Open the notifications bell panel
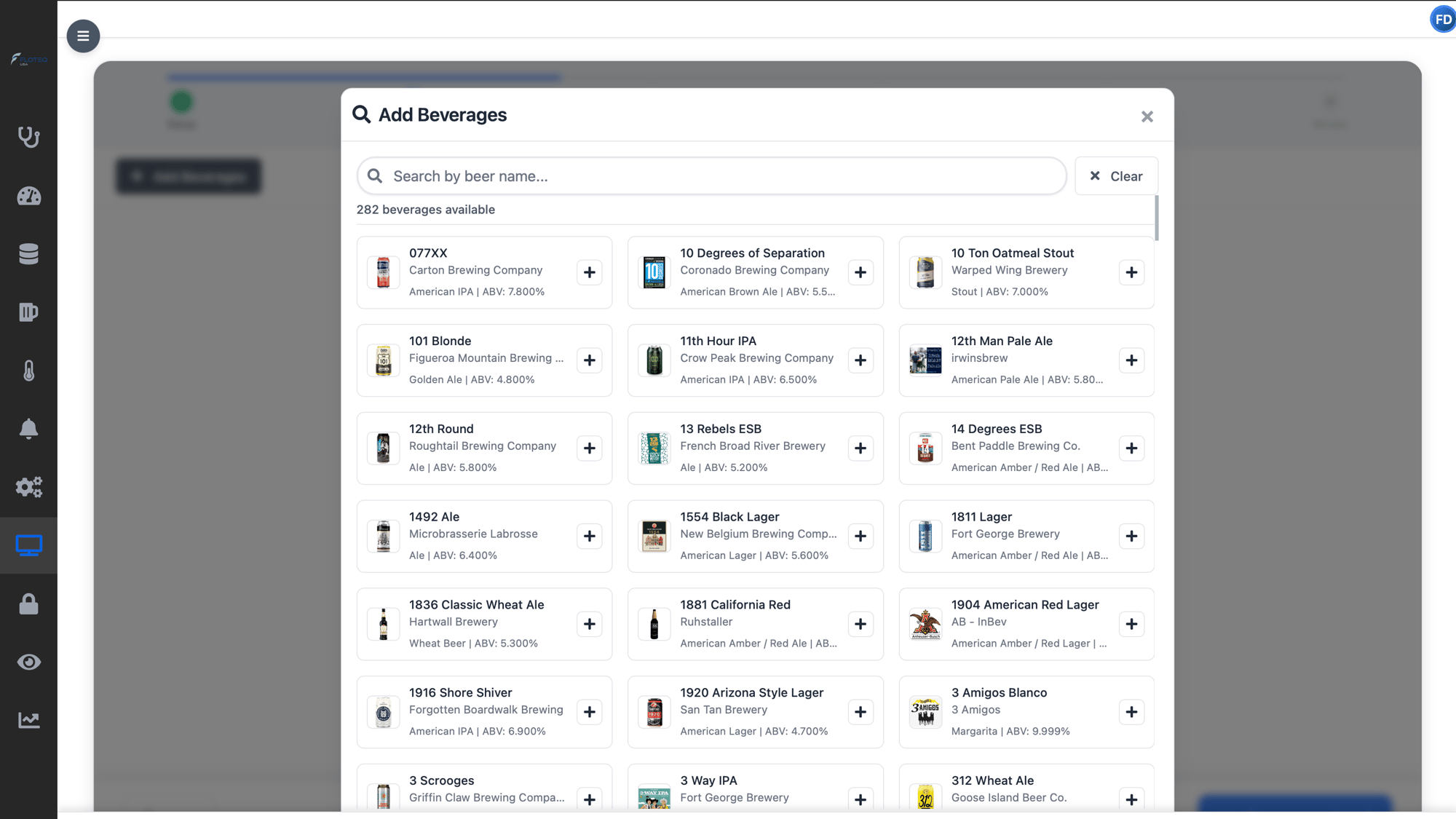Viewport: 1456px width, 819px height. click(28, 429)
